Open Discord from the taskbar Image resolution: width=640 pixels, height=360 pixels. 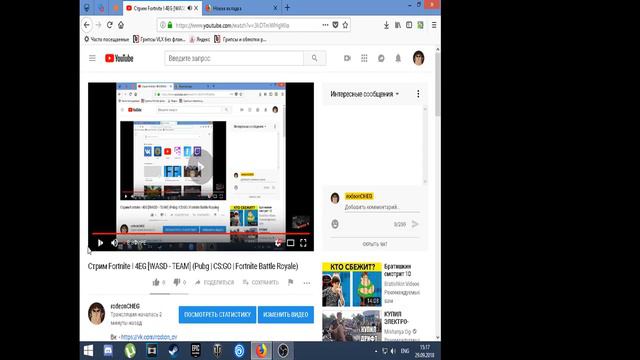point(108,351)
